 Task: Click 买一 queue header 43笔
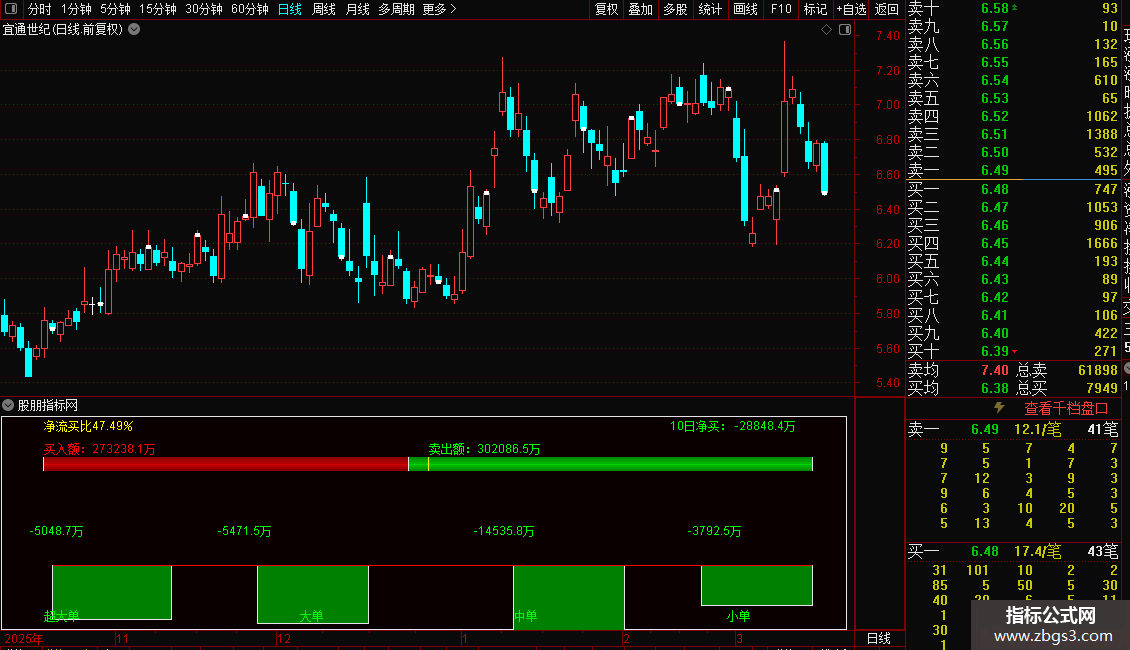1103,551
